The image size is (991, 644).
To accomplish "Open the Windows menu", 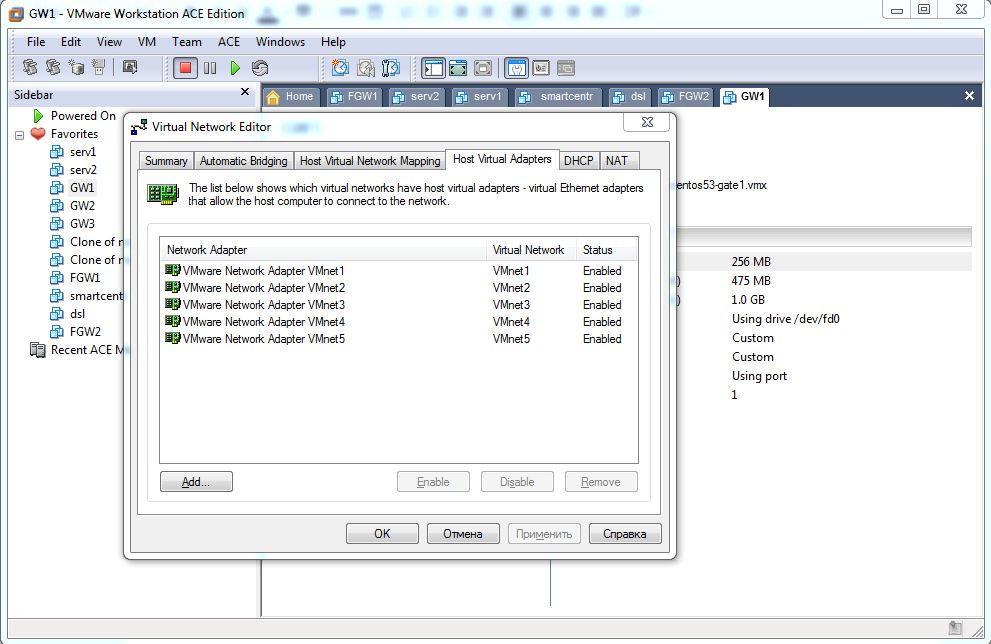I will 280,42.
